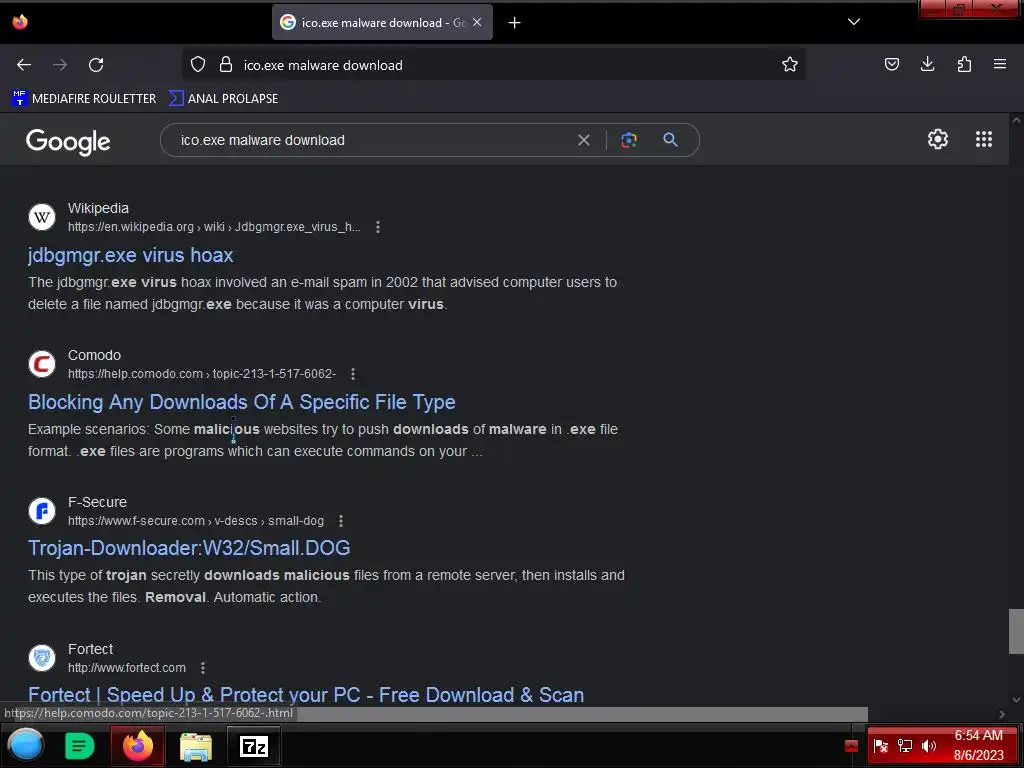
Task: Open the Start menu orb
Action: (x=25, y=745)
